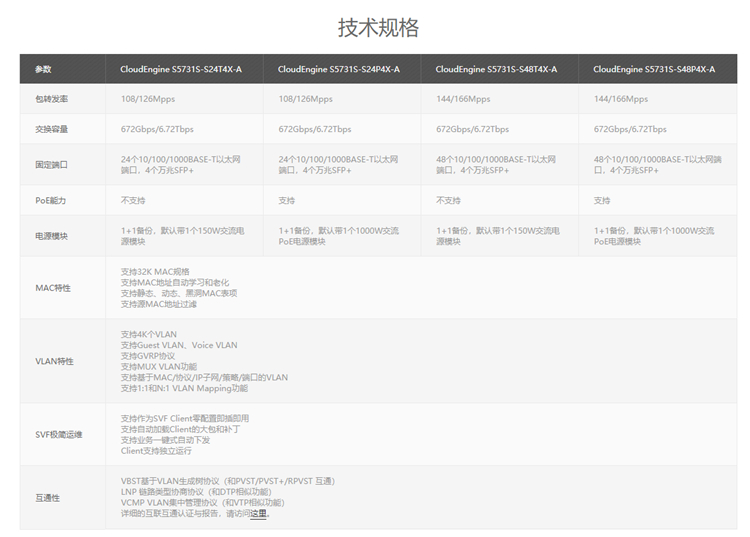Select the CloudEngine S5731S-S48T4X-A column header

coord(496,69)
